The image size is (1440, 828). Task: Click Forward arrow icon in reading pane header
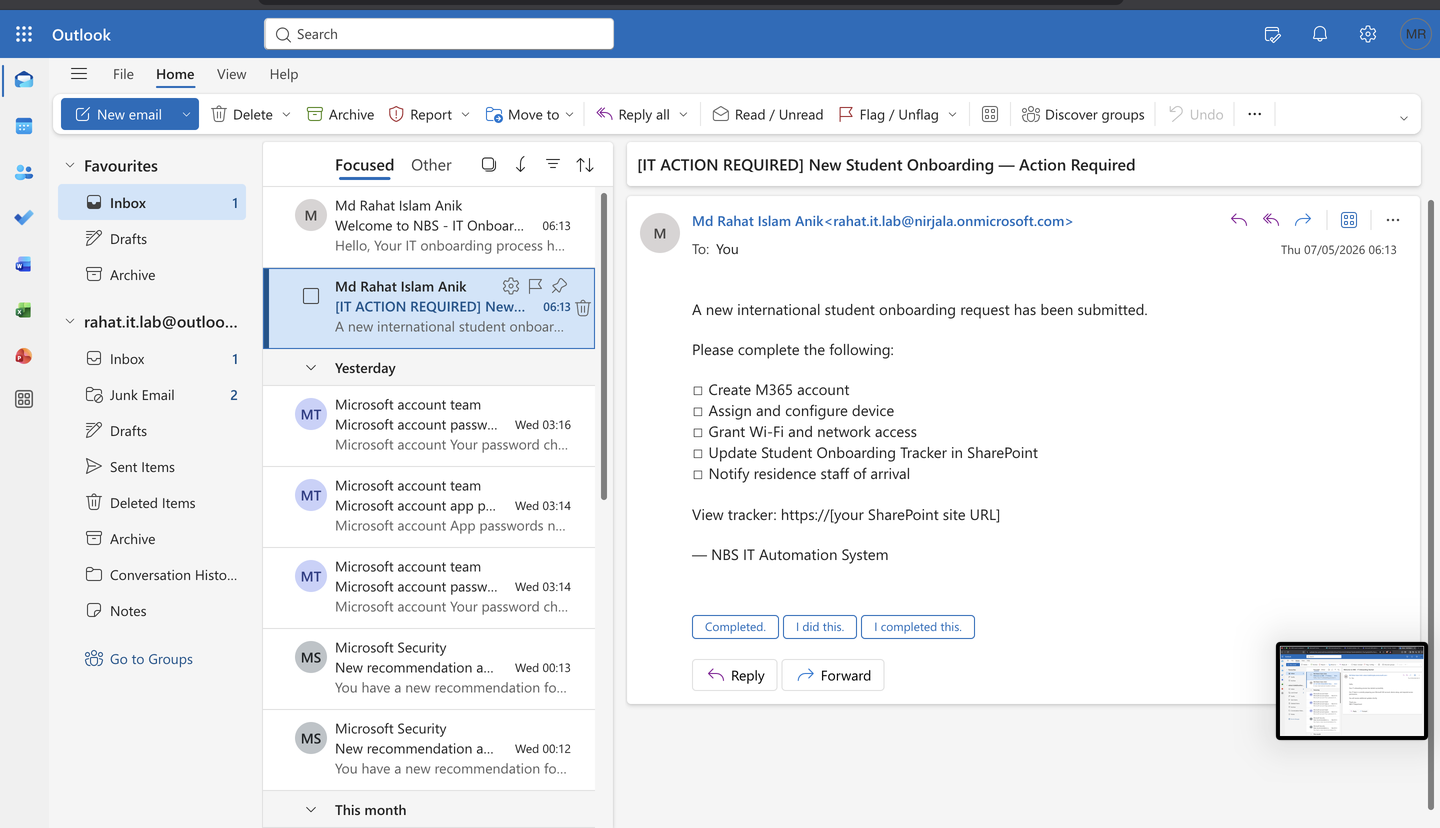[1303, 220]
